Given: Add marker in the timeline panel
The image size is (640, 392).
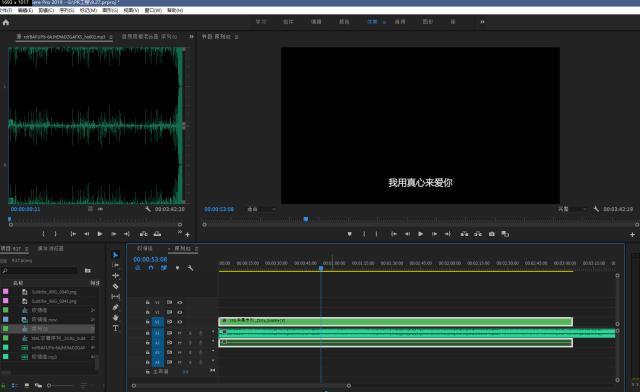Looking at the screenshot, I should 177,268.
